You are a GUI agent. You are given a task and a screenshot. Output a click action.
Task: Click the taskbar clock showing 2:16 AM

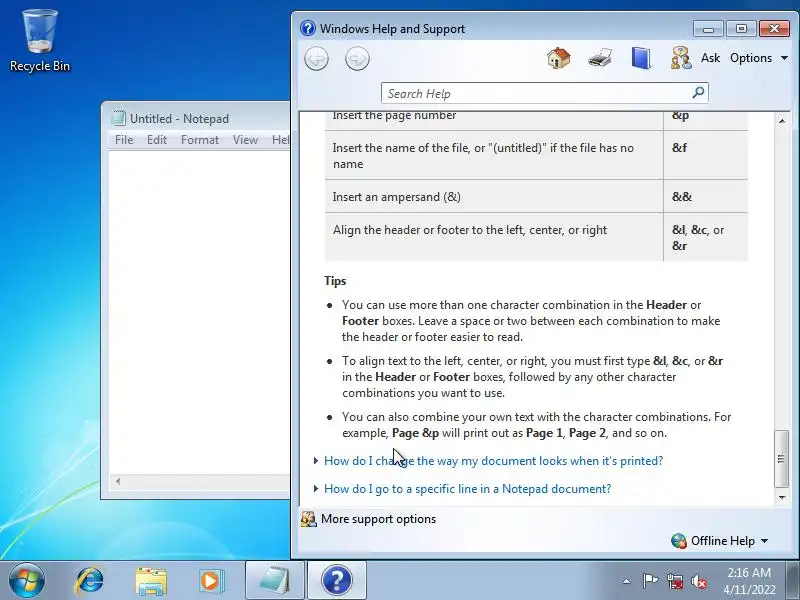(749, 581)
